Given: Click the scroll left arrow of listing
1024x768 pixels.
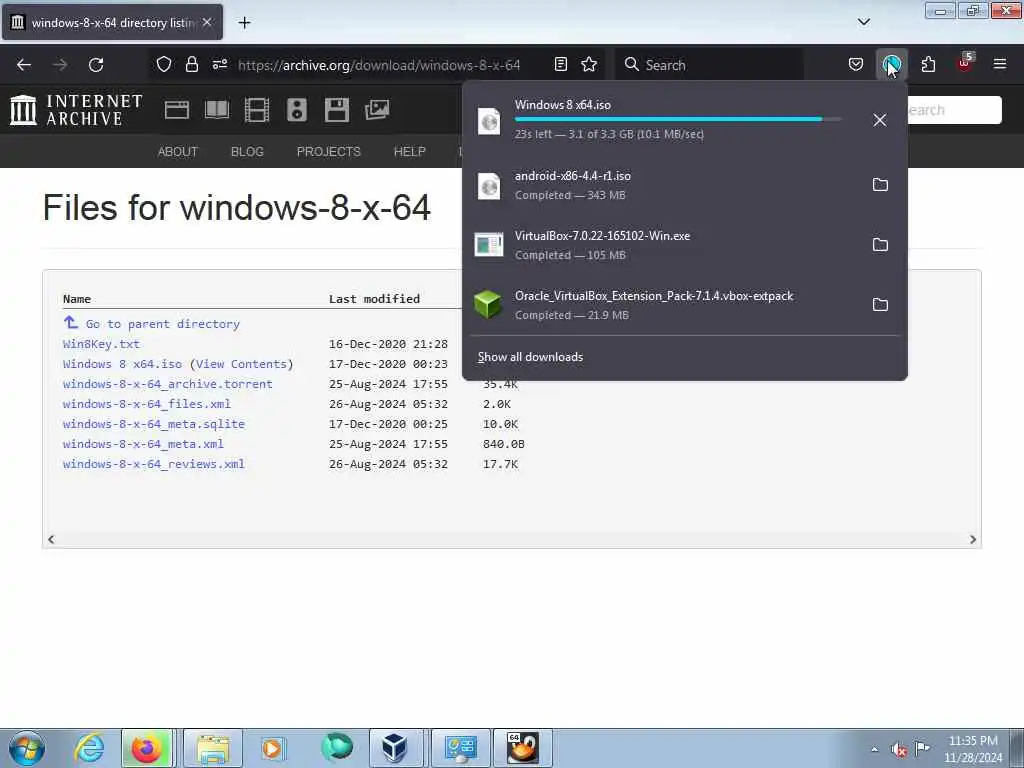Looking at the screenshot, I should coord(51,539).
